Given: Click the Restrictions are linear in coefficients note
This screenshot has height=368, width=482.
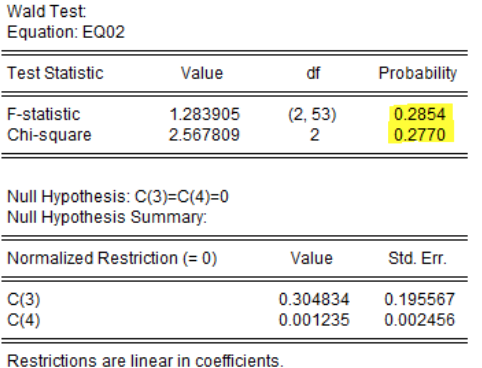Looking at the screenshot, I should click(x=145, y=361).
